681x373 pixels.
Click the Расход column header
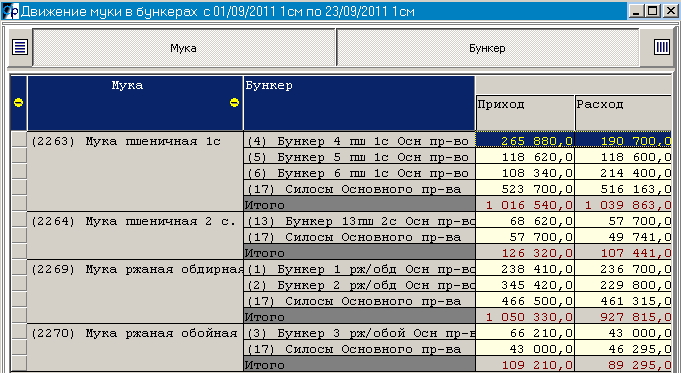623,113
